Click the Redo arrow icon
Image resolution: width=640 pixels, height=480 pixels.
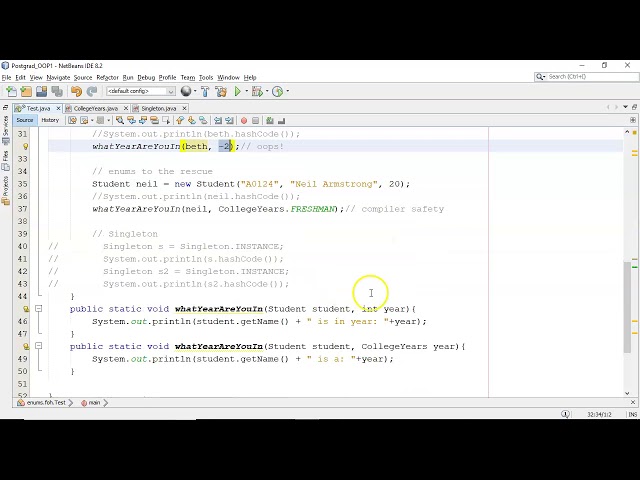92,91
